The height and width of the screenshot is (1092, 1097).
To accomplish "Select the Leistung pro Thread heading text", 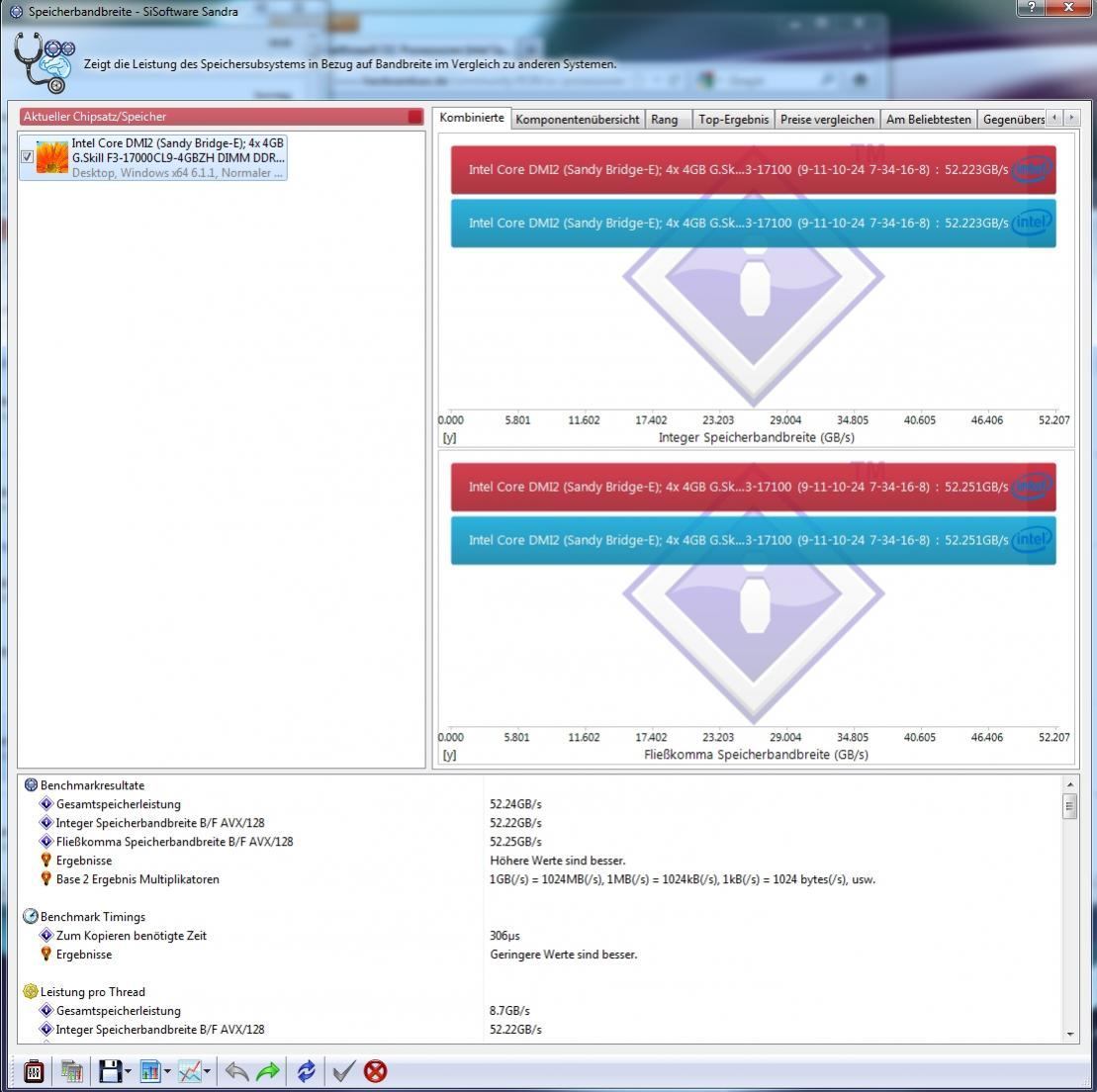I will [93, 992].
